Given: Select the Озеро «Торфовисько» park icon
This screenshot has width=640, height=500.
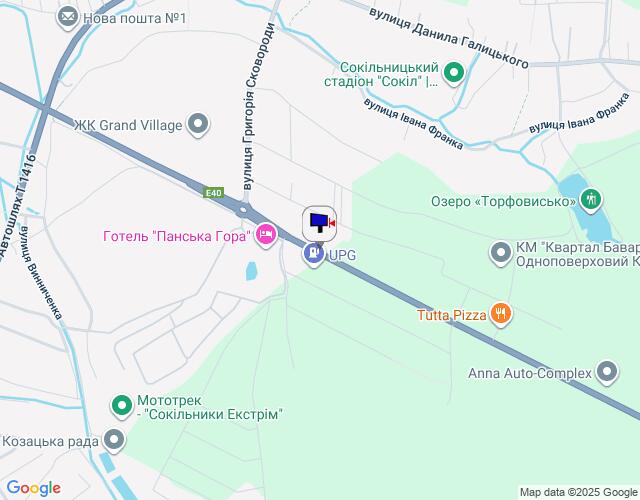Looking at the screenshot, I should (591, 201).
